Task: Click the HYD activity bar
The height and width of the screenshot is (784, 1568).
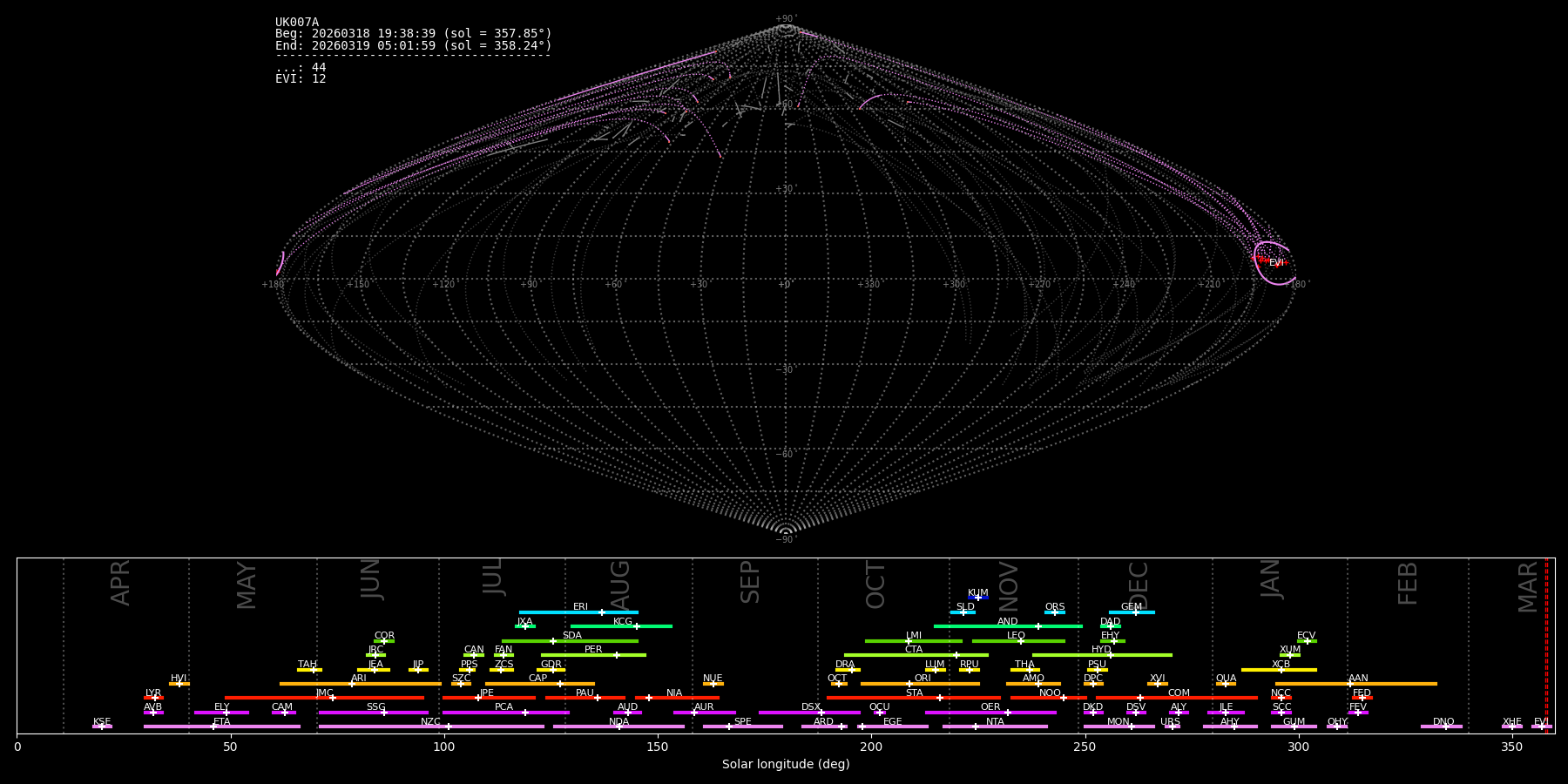Action: (x=1102, y=655)
